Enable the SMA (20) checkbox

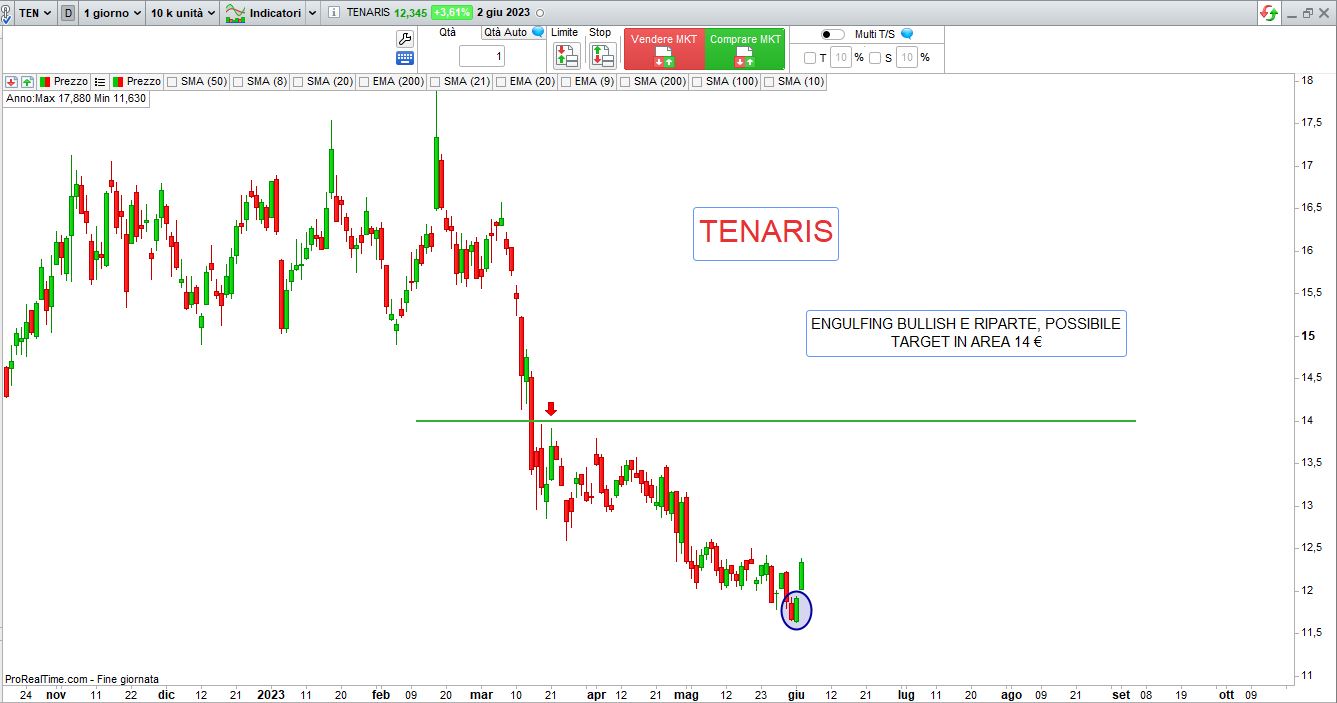tap(299, 82)
